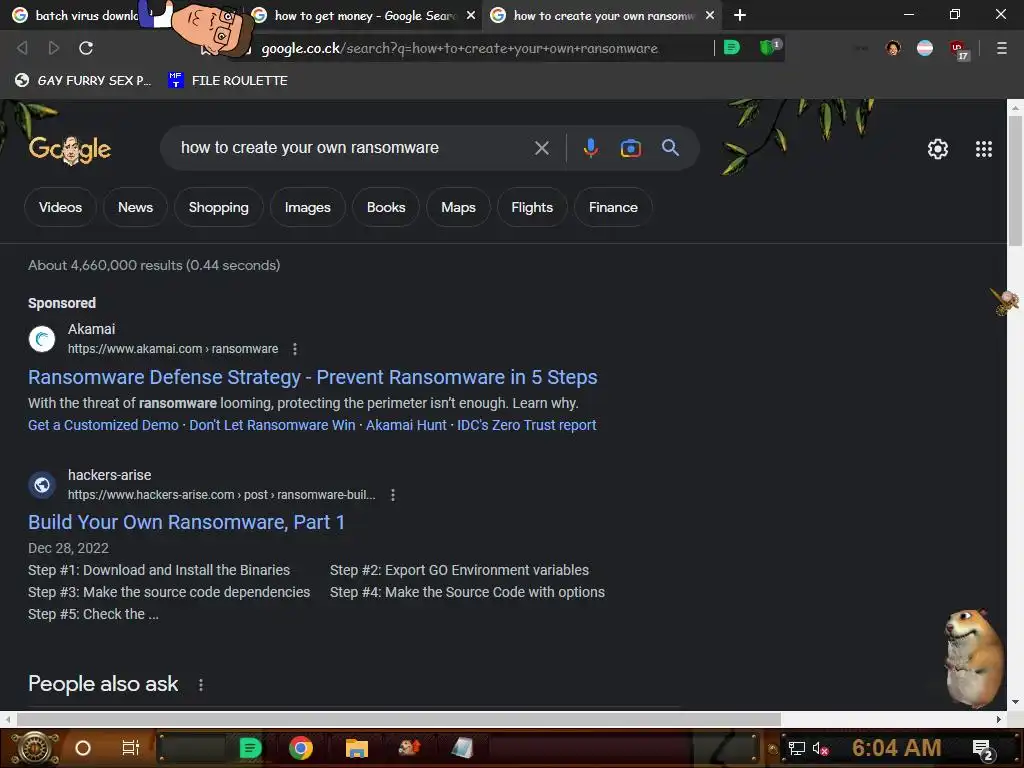Select the News filter
The image size is (1024, 768).
click(135, 207)
